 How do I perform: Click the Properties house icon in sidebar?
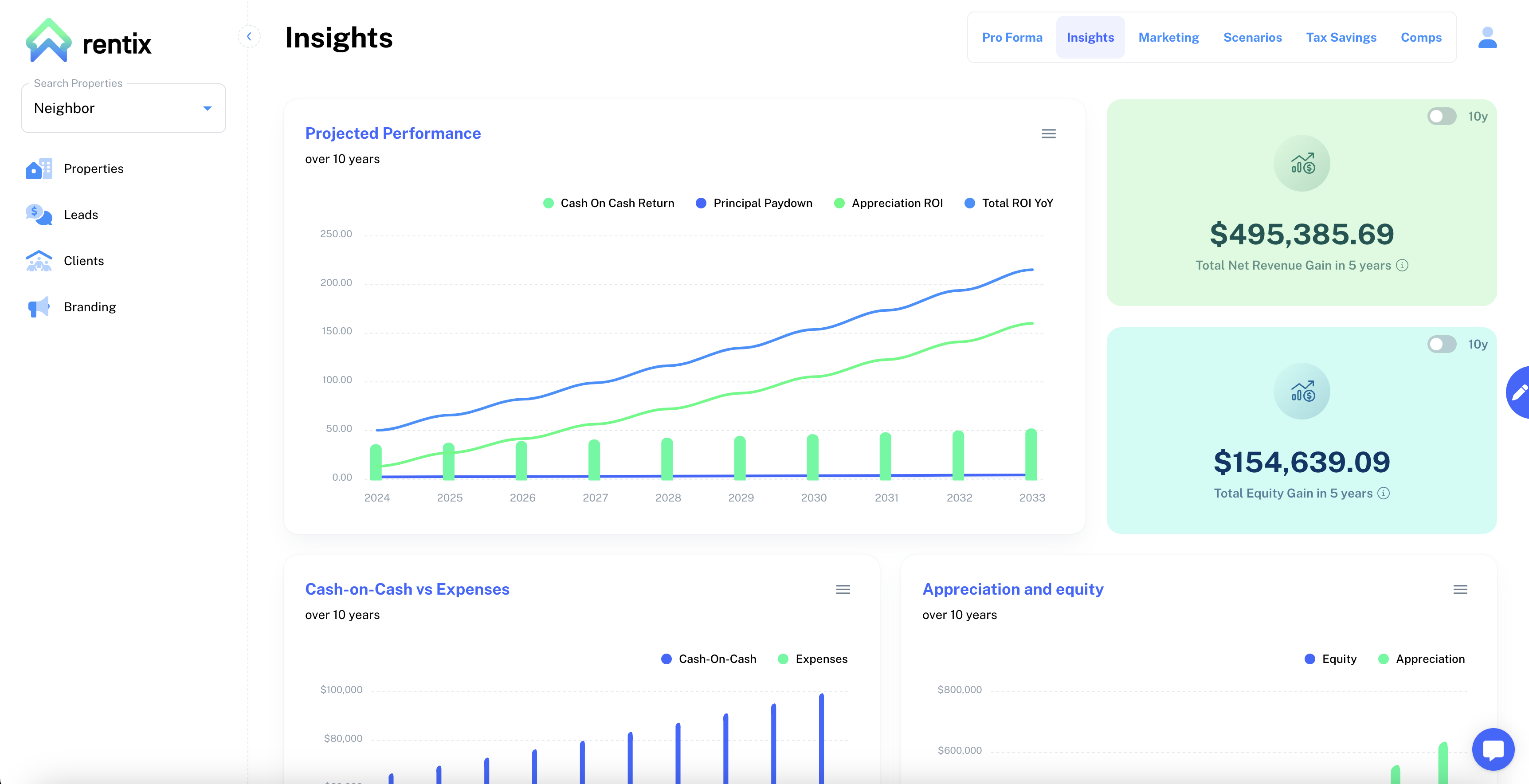pyautogui.click(x=39, y=169)
